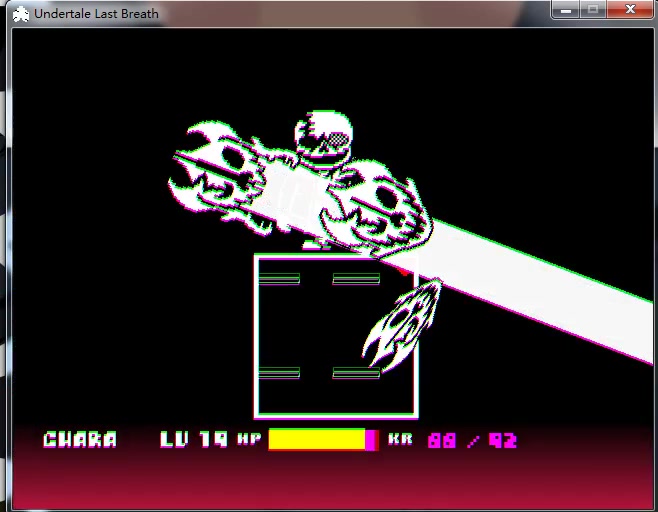Click the window title 'Undertale Last Breath'
Screen dimensions: 658x512
96,14
